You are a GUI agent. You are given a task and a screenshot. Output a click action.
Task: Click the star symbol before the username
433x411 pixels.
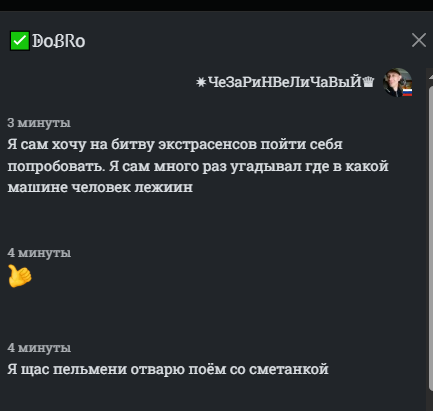pyautogui.click(x=201, y=82)
